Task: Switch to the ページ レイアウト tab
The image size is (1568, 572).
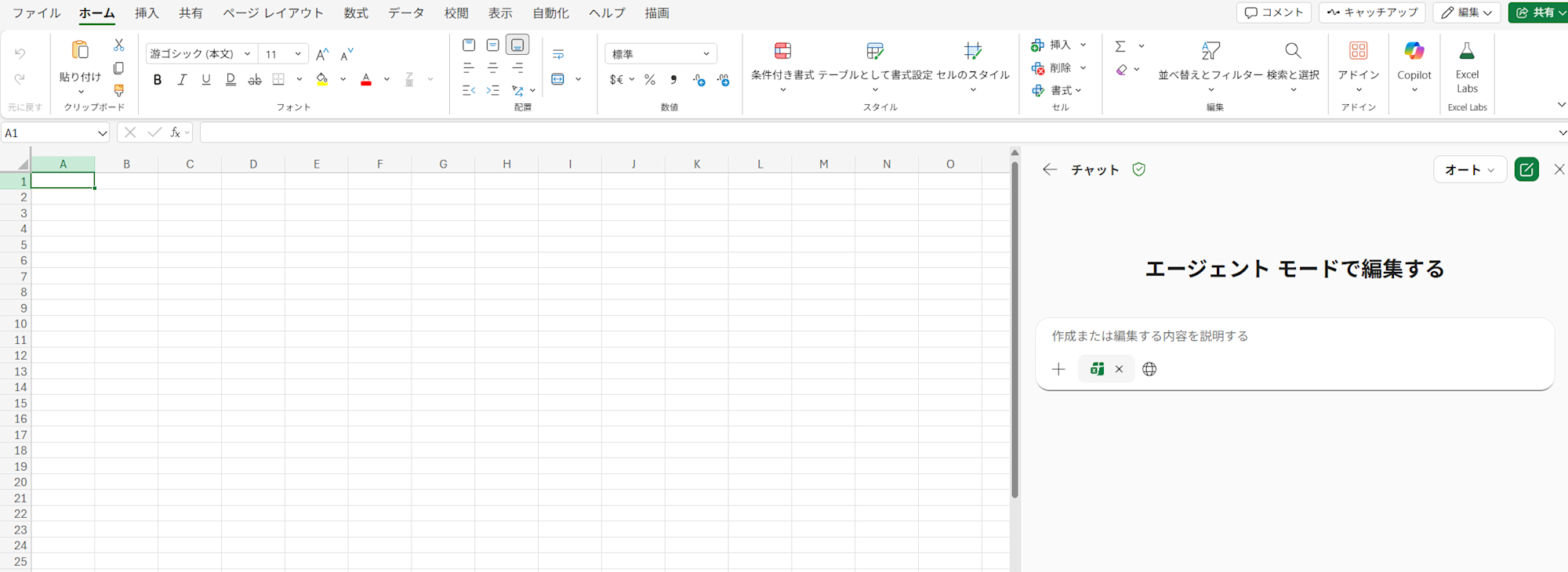Action: coord(273,13)
